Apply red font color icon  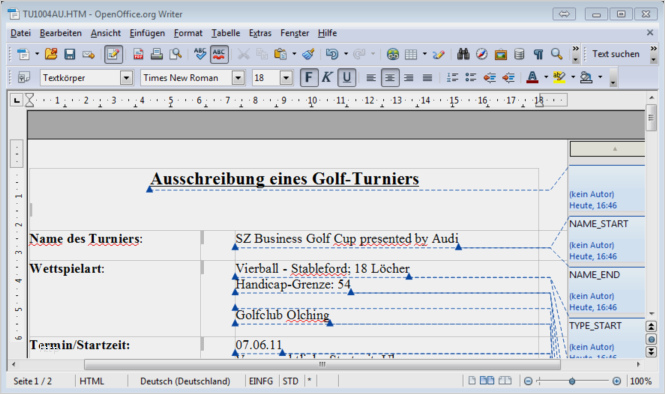pyautogui.click(x=532, y=78)
